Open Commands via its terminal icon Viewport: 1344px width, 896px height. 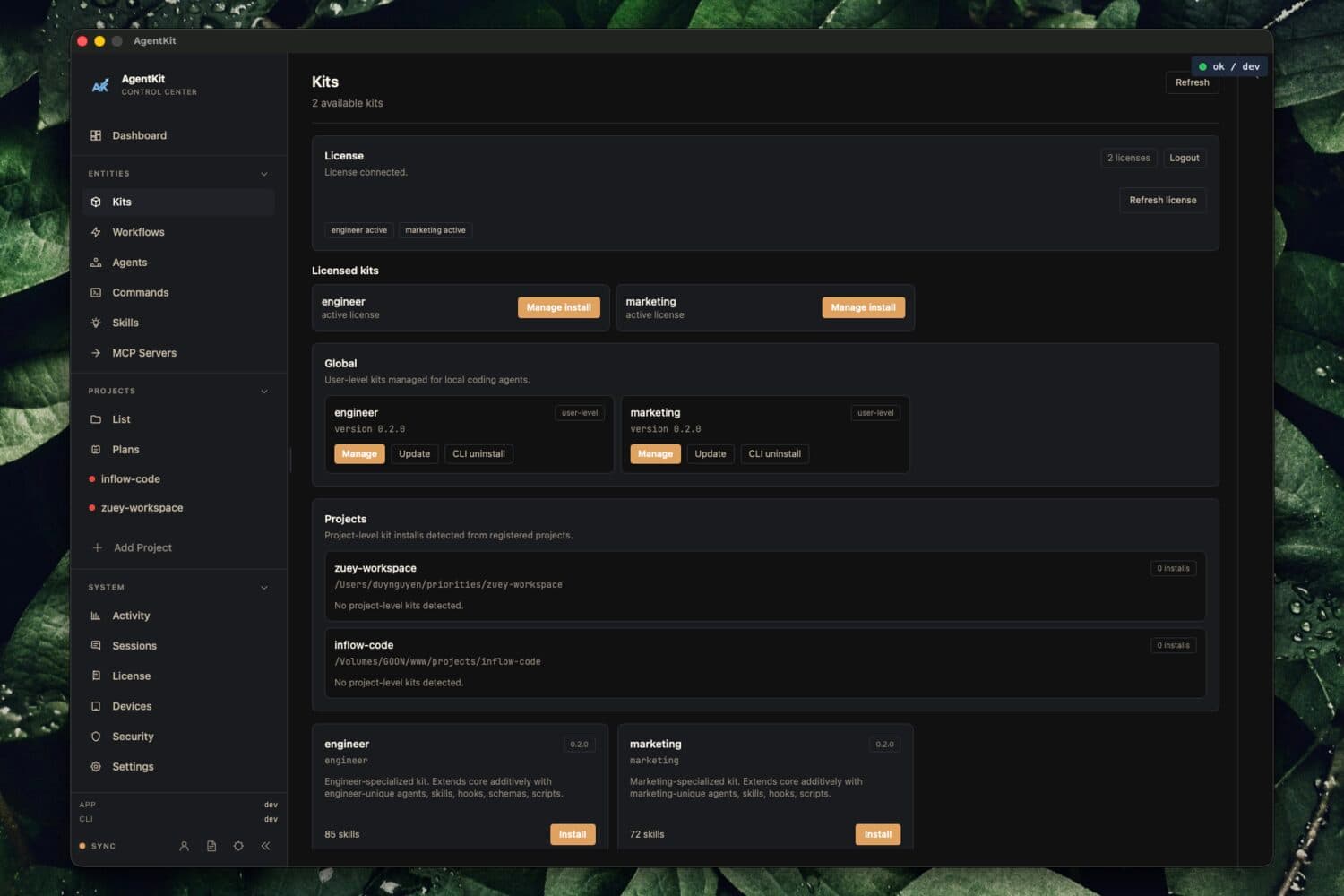(x=96, y=293)
